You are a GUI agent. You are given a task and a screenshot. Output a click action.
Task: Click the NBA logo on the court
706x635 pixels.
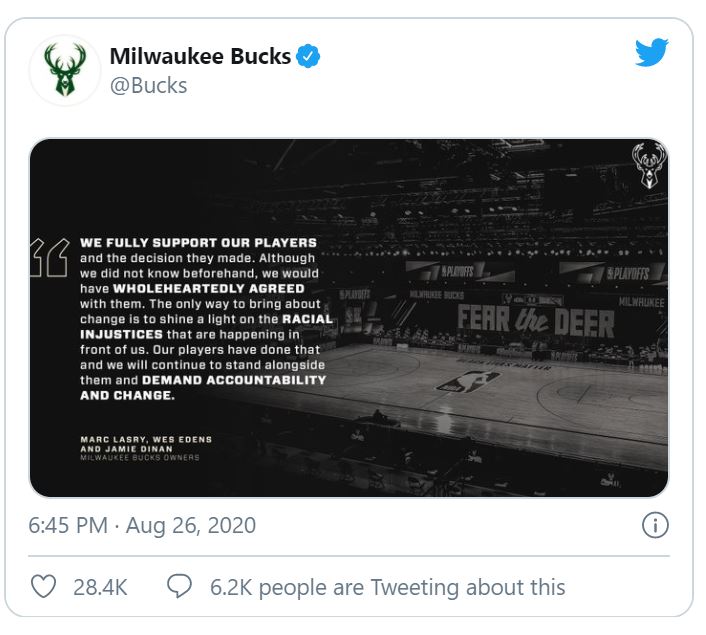[468, 381]
